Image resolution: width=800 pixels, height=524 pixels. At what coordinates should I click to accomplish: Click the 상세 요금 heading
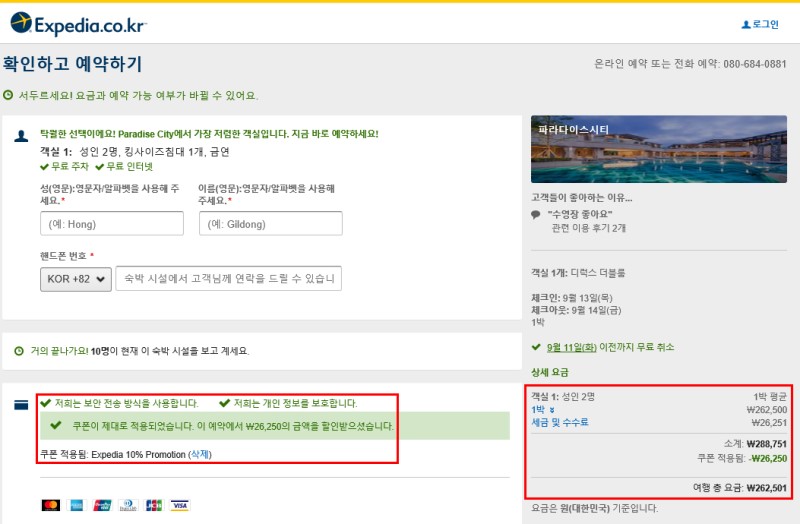(549, 372)
